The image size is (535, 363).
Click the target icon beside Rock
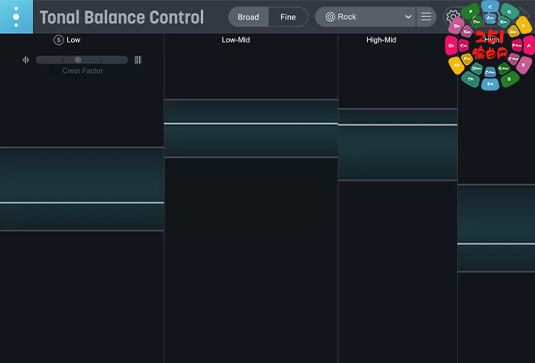330,17
